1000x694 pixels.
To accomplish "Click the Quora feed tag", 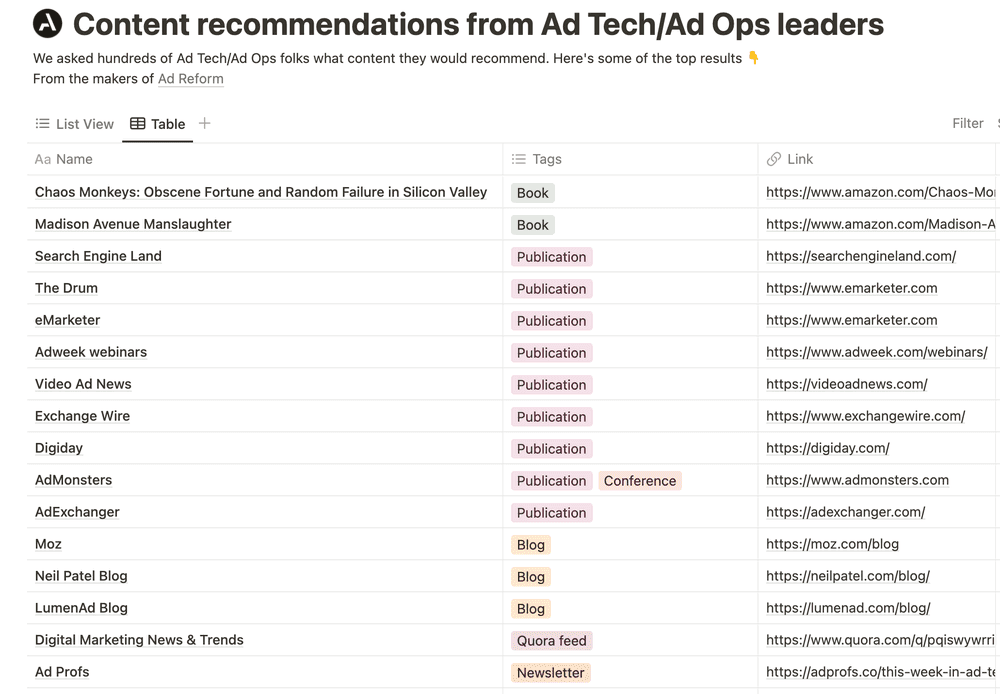I will coord(551,640).
